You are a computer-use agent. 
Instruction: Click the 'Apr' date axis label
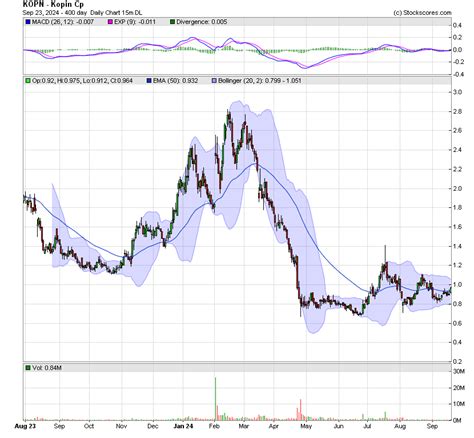pyautogui.click(x=274, y=426)
